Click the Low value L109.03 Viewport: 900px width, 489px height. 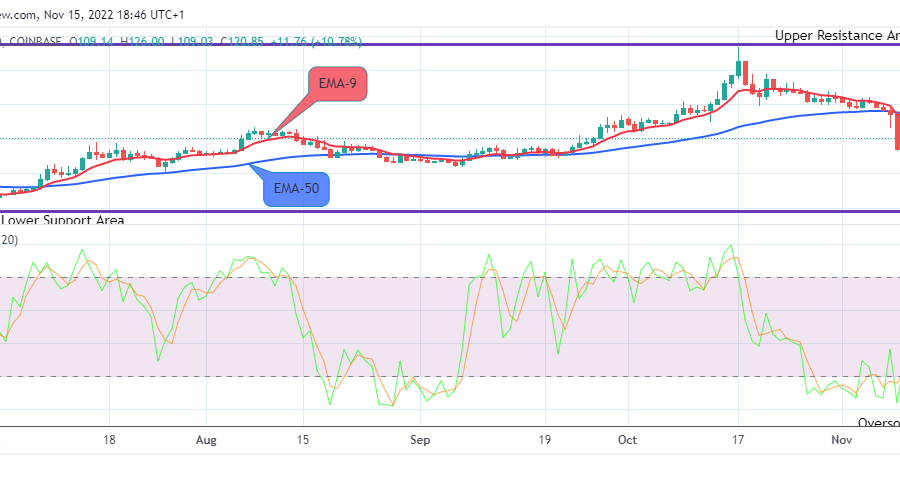(x=192, y=41)
